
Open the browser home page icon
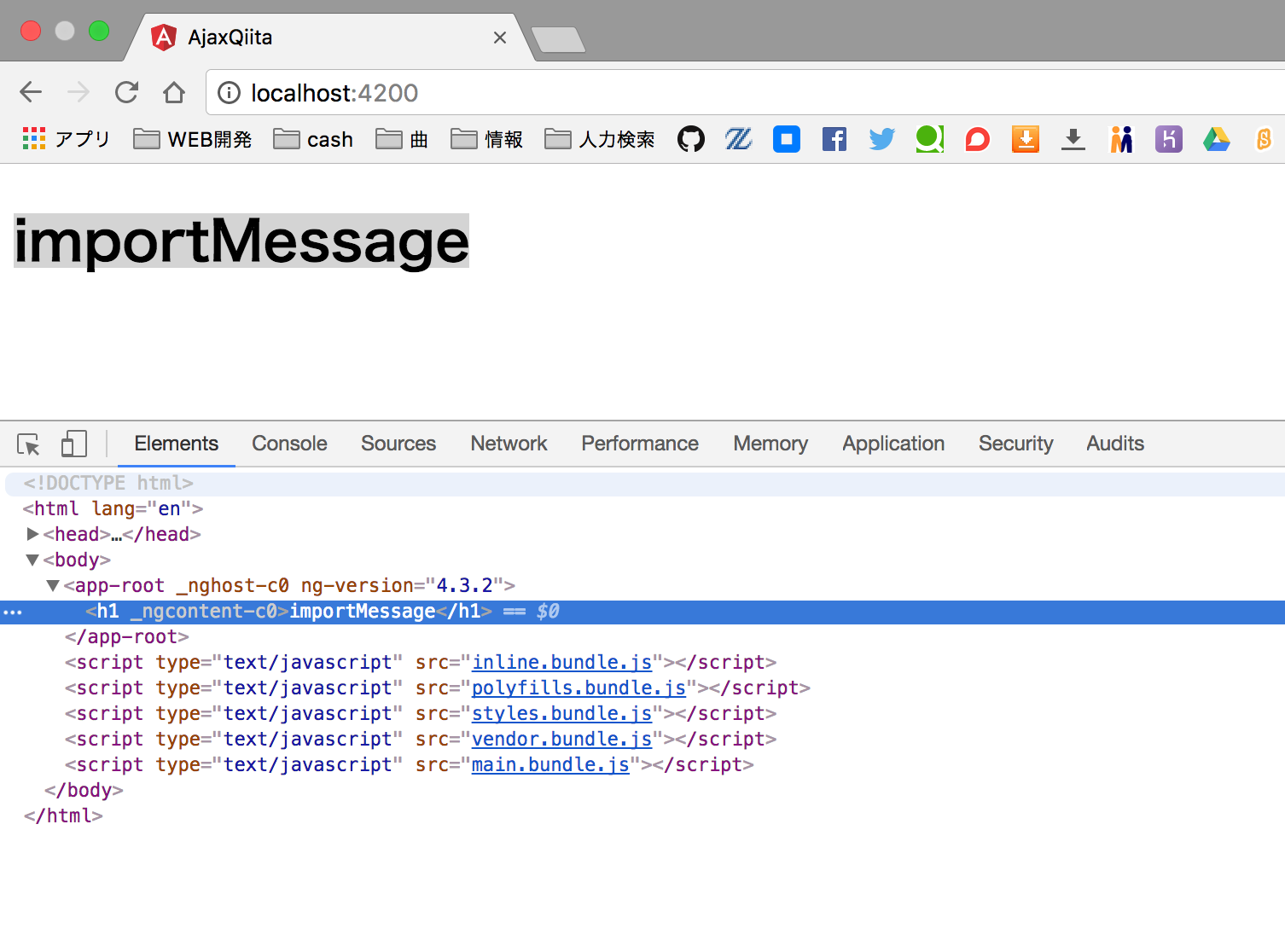click(174, 92)
